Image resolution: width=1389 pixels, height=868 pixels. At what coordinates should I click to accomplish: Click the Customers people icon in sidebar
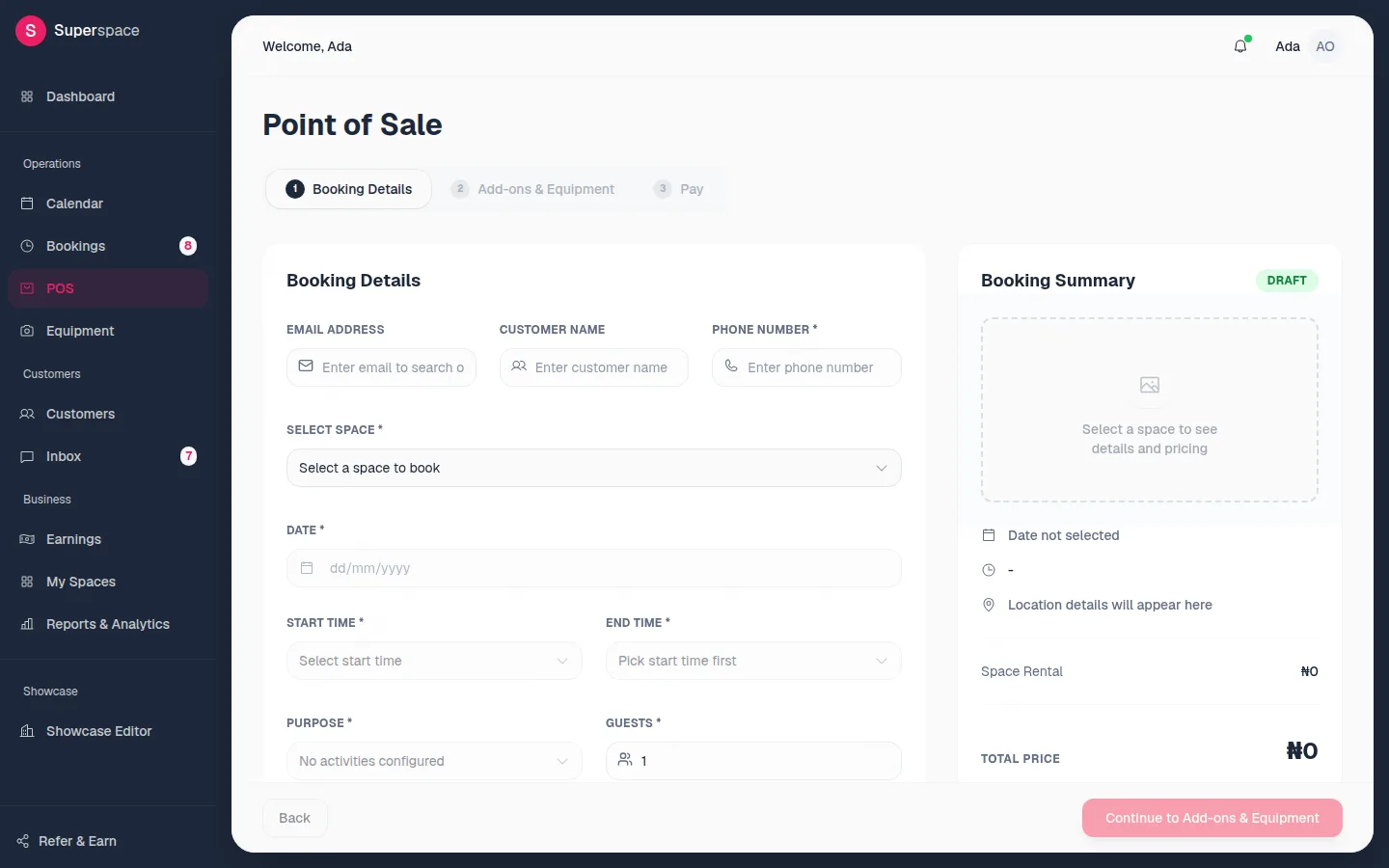pyautogui.click(x=27, y=414)
